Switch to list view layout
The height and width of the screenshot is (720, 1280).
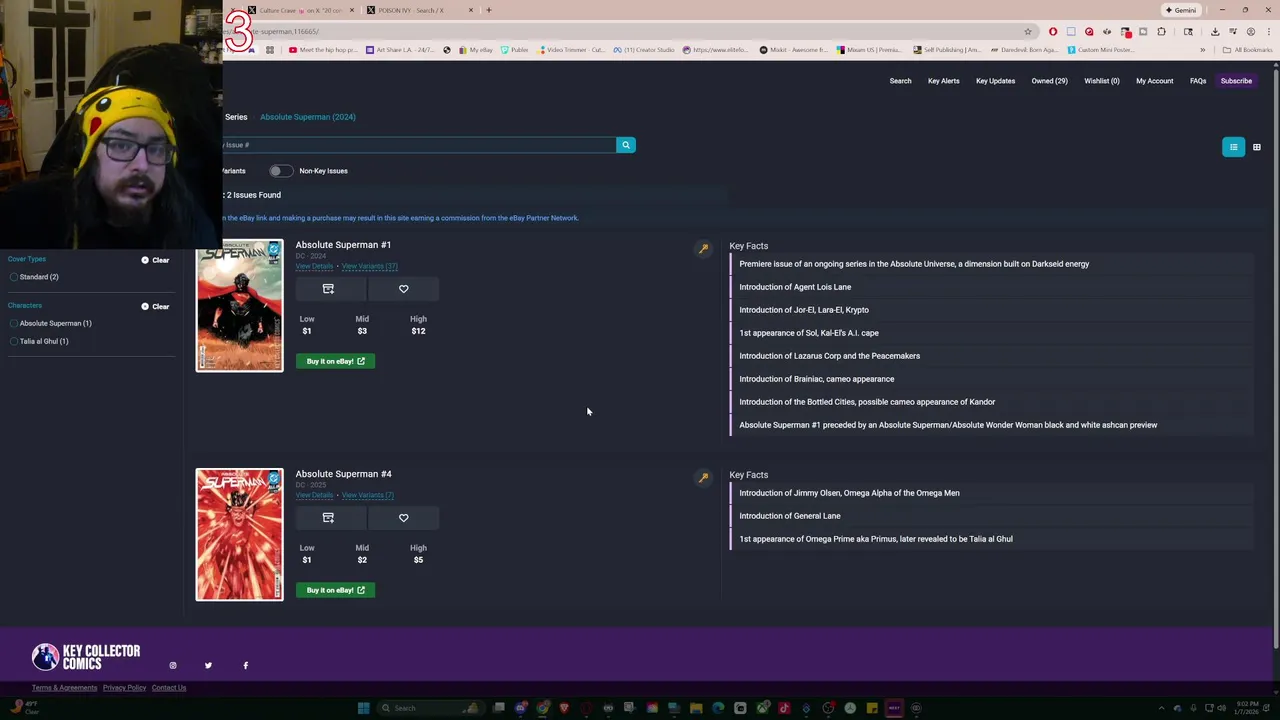[x=1234, y=147]
